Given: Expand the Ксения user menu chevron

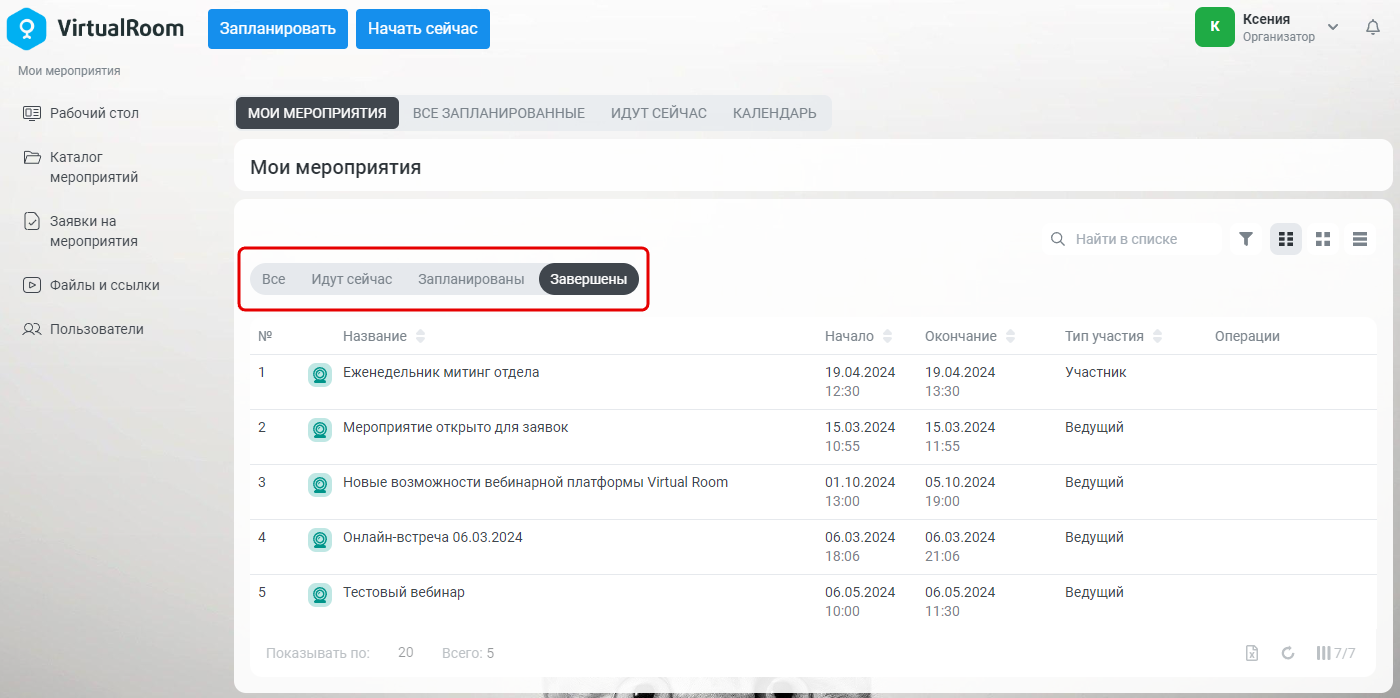Looking at the screenshot, I should [1332, 27].
